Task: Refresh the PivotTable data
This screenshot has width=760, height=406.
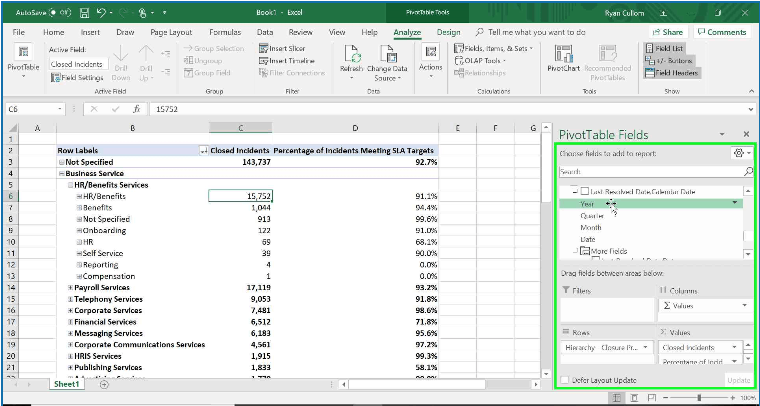Action: coord(351,63)
